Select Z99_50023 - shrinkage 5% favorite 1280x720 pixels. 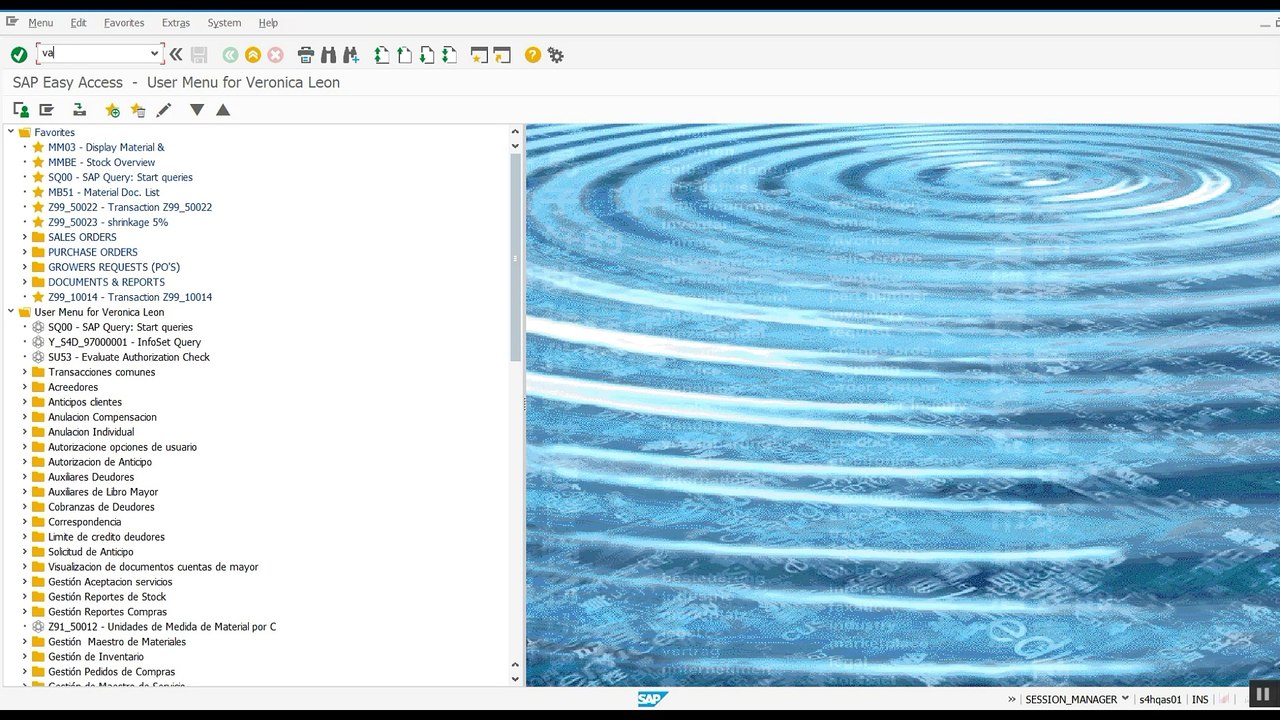108,222
